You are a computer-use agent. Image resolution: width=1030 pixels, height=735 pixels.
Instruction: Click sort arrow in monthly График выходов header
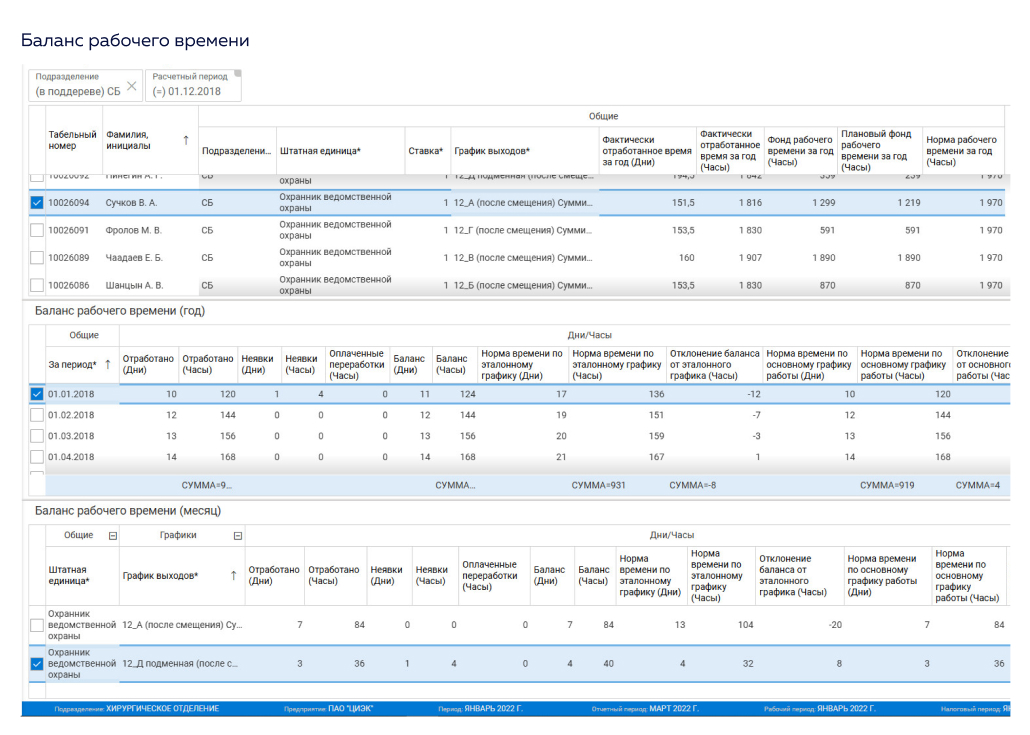pyautogui.click(x=233, y=575)
